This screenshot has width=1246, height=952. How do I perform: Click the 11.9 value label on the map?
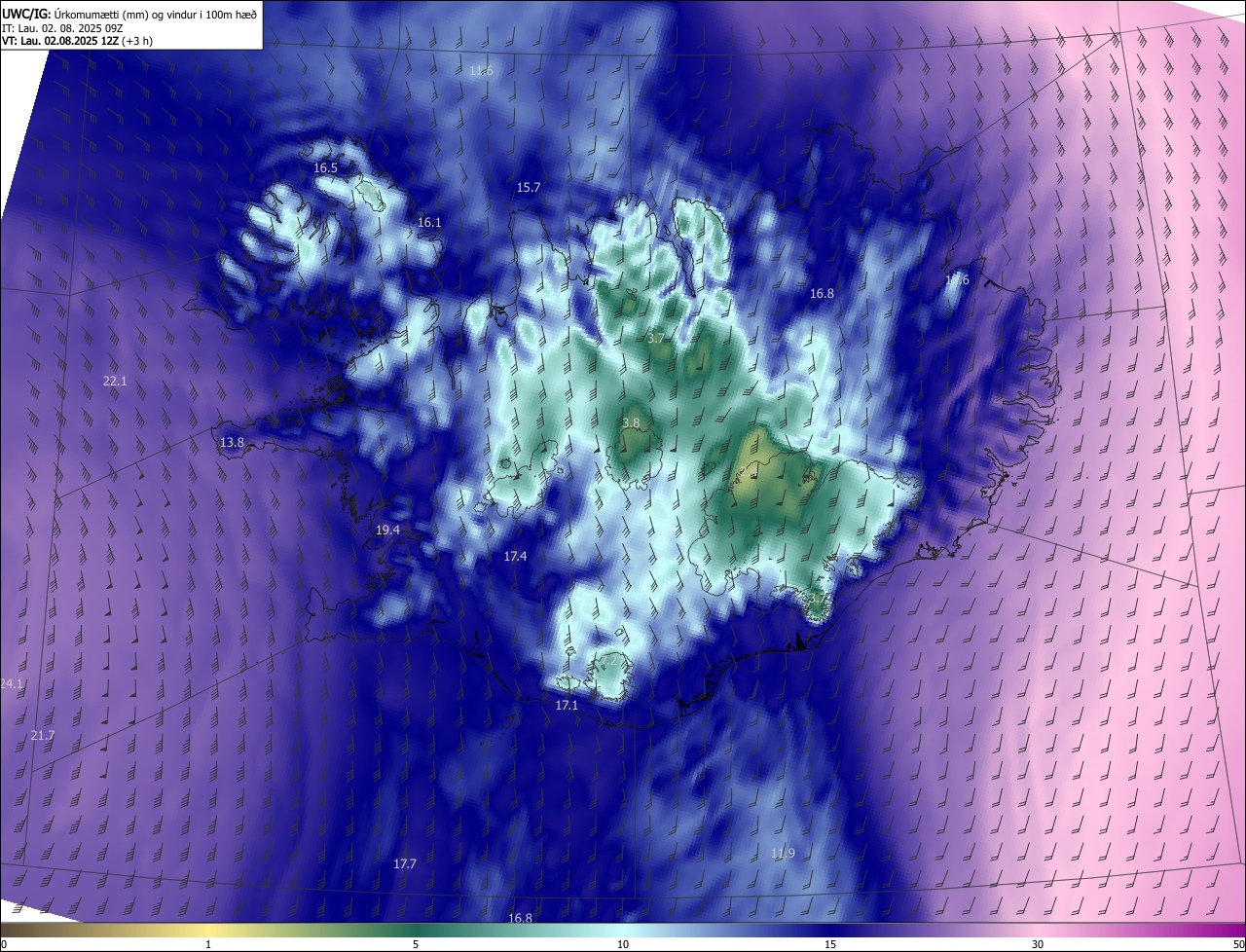(x=783, y=854)
